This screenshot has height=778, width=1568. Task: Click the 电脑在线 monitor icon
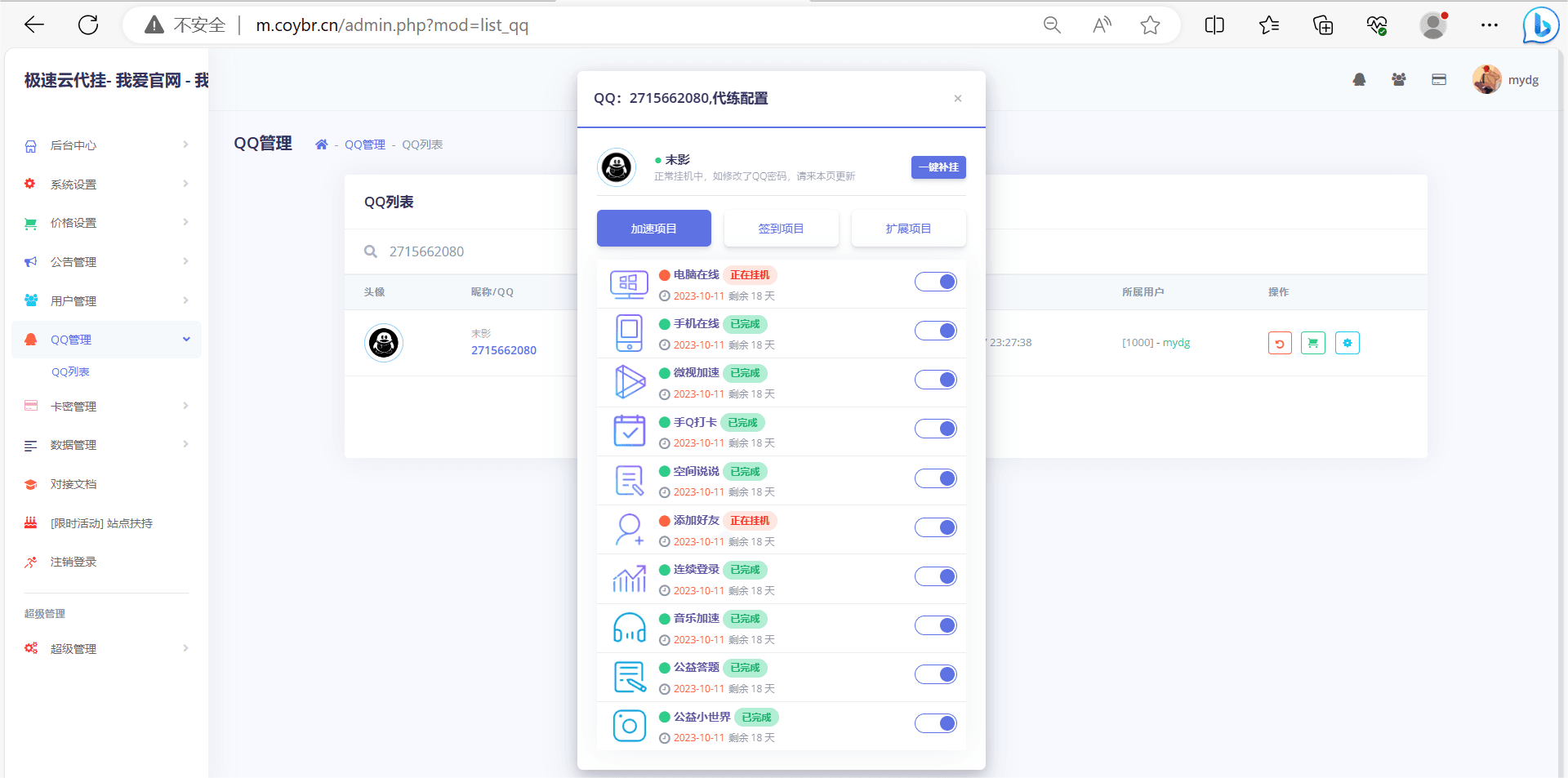[629, 285]
